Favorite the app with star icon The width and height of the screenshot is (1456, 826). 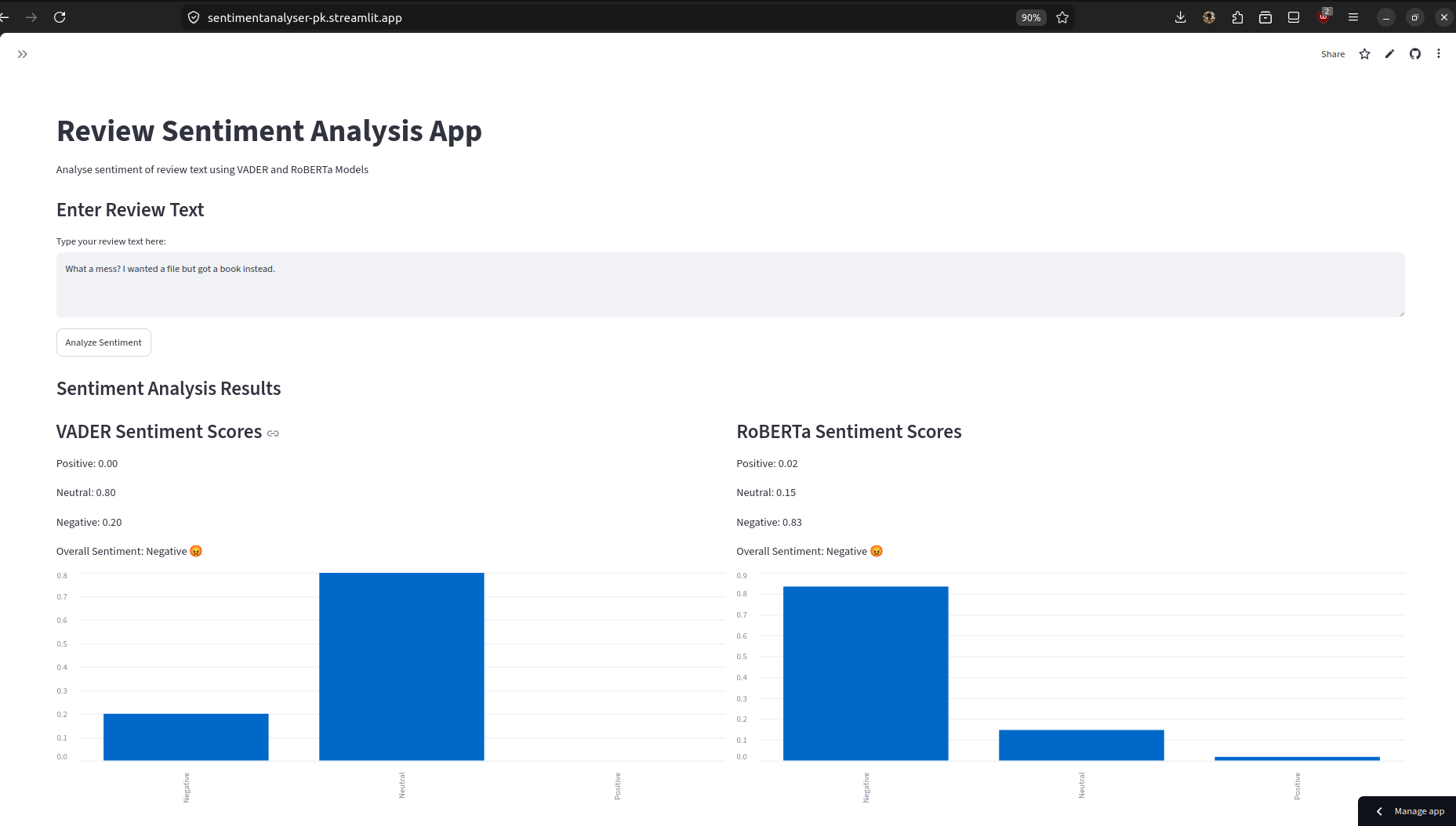point(1365,54)
